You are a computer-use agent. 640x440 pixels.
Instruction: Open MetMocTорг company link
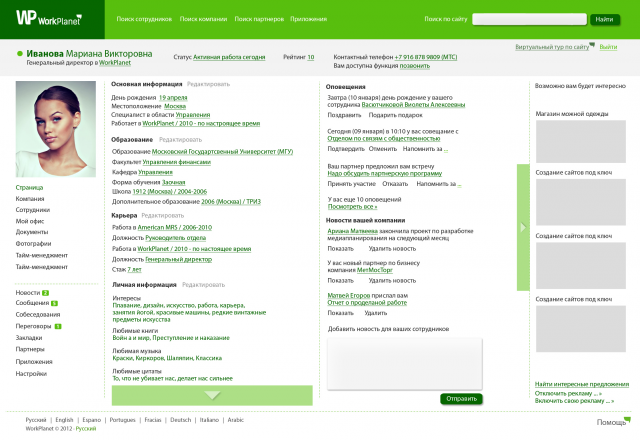click(x=375, y=270)
